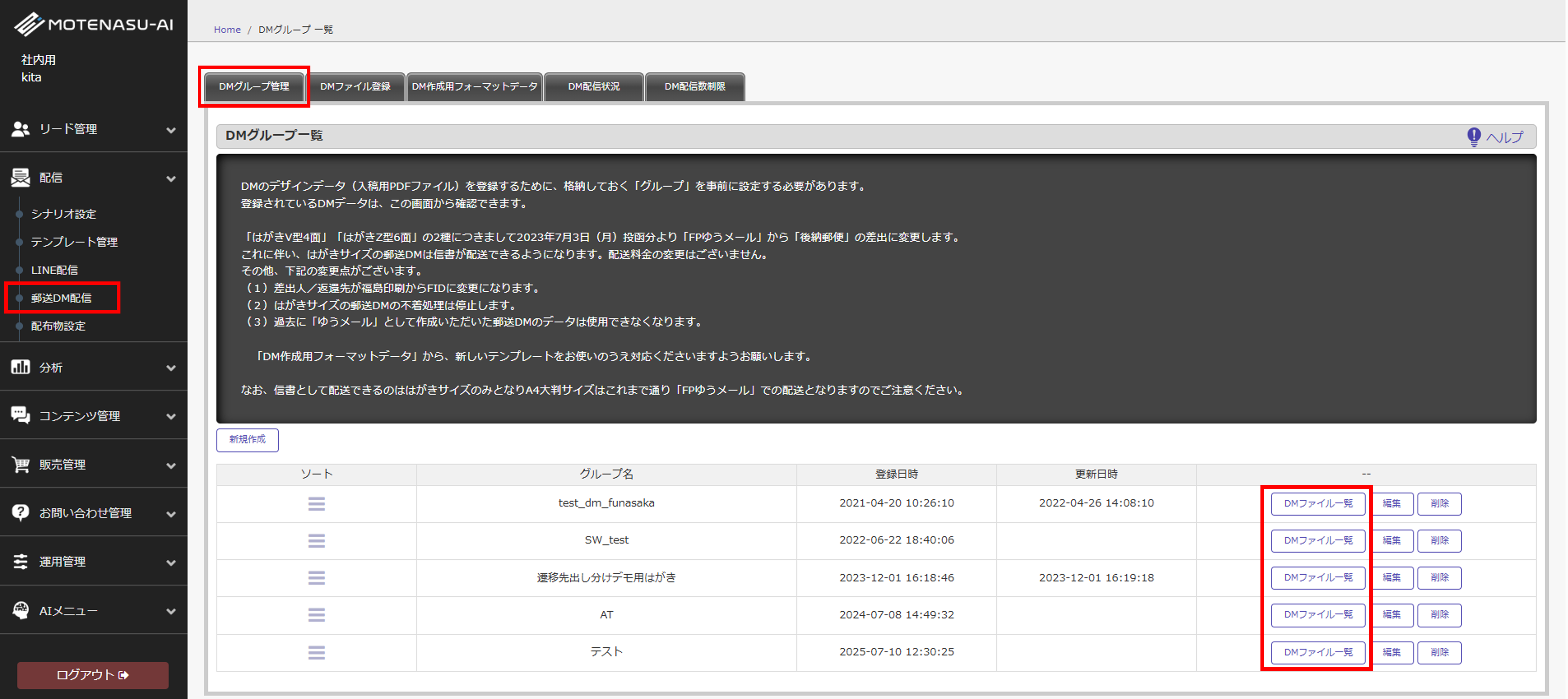This screenshot has height=699, width=1568.
Task: Click the 分析 chart icon
Action: [x=21, y=367]
